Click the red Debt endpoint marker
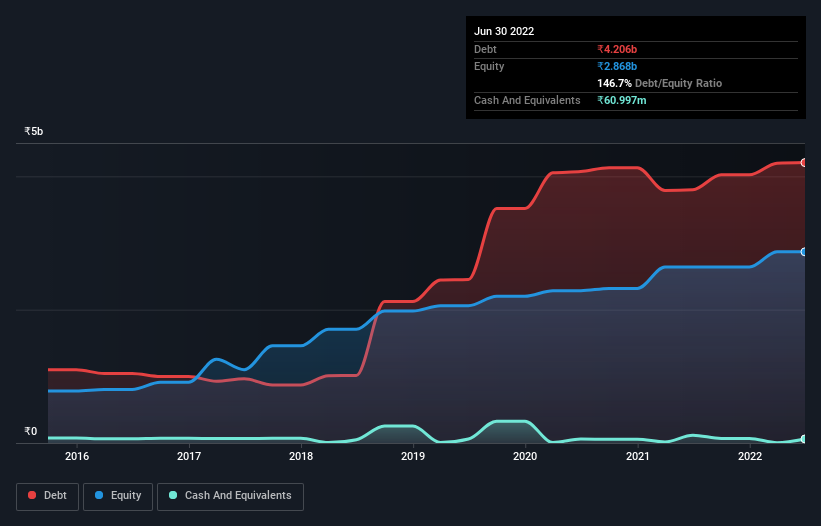Image resolution: width=821 pixels, height=526 pixels. (804, 163)
